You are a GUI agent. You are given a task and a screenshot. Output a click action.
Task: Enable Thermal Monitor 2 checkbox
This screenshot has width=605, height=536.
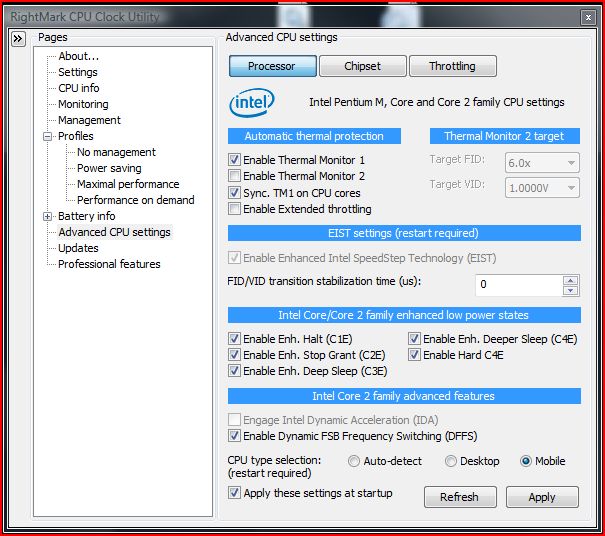pos(234,176)
